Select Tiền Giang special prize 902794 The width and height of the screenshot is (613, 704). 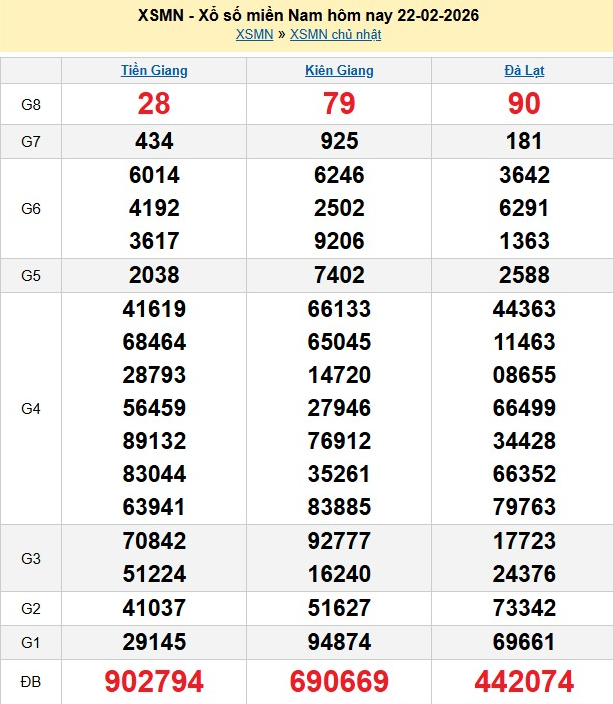click(154, 682)
